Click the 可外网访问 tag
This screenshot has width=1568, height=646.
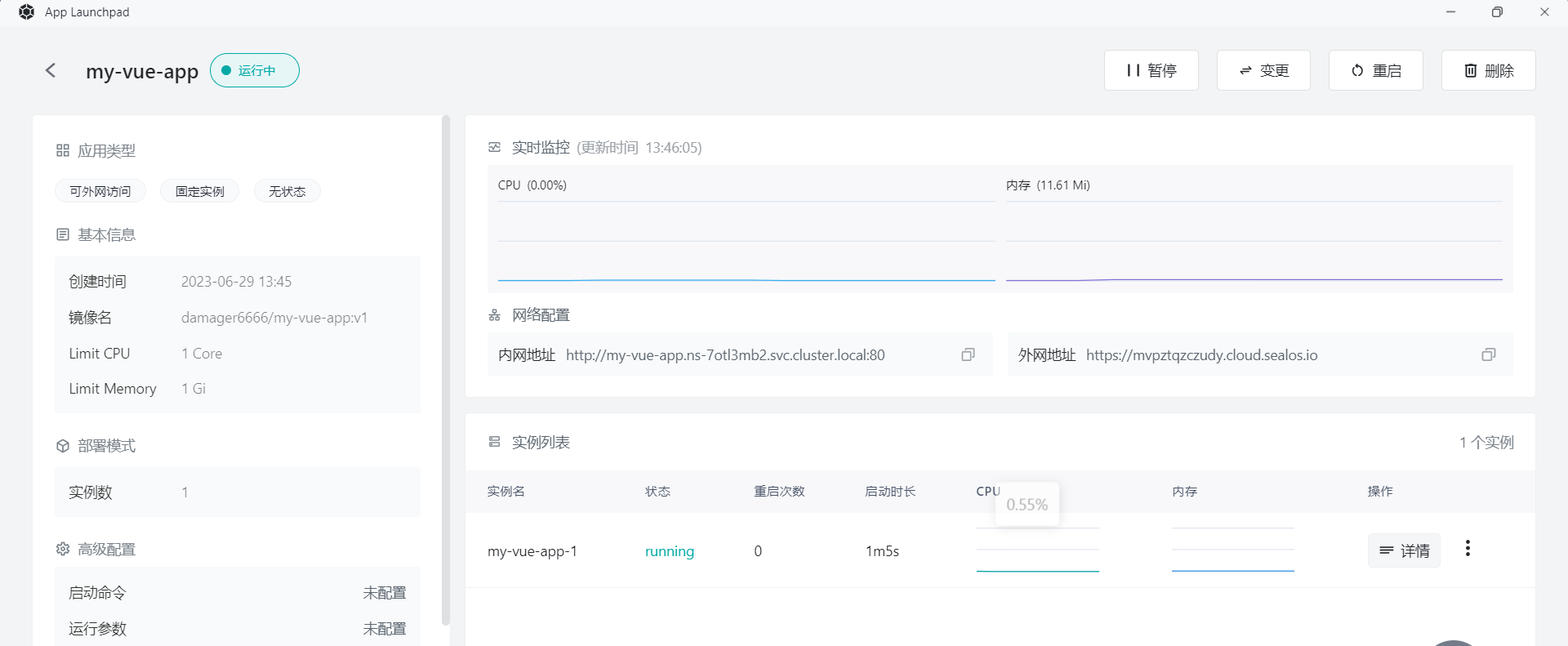(100, 191)
